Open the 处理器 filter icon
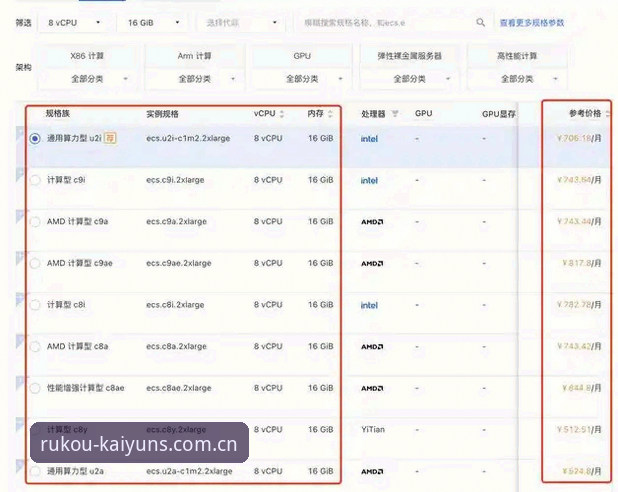 pos(395,114)
